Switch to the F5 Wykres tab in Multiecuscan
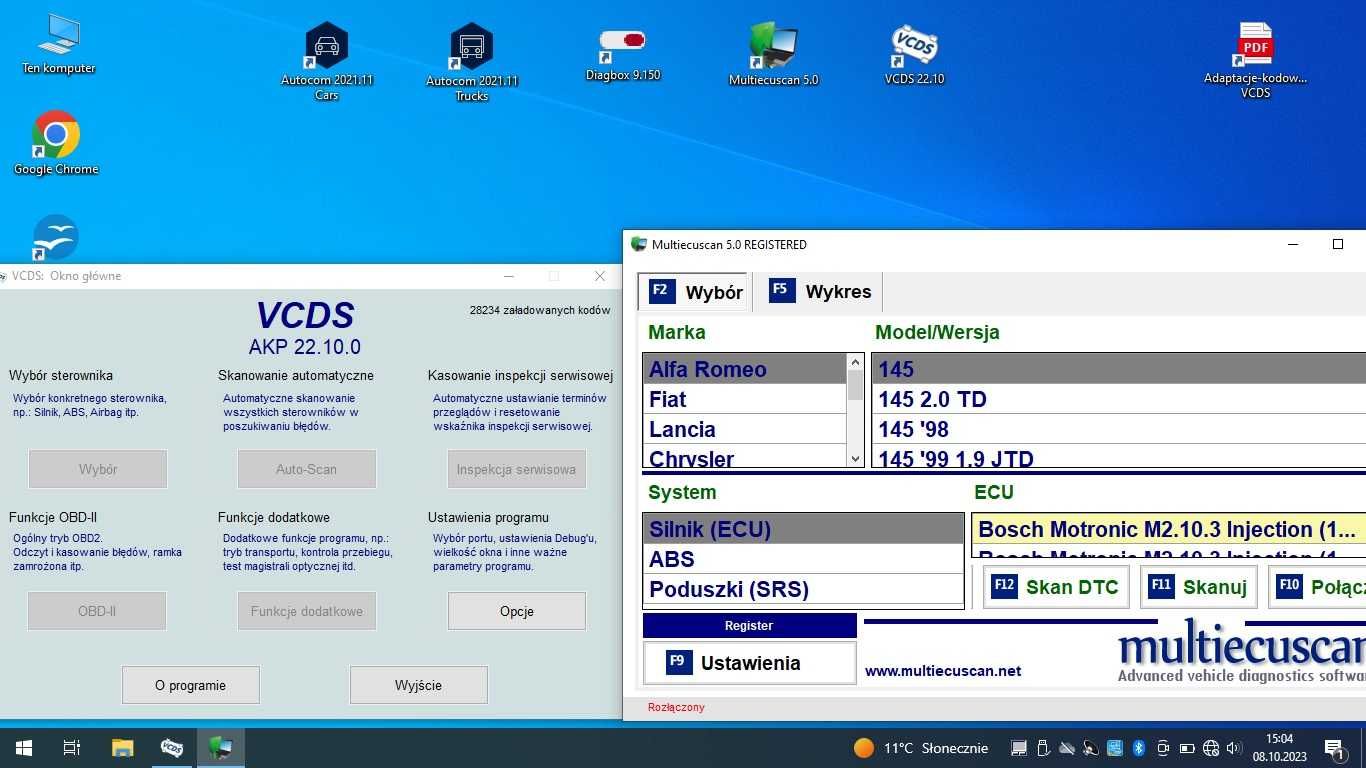1366x768 pixels. [818, 292]
